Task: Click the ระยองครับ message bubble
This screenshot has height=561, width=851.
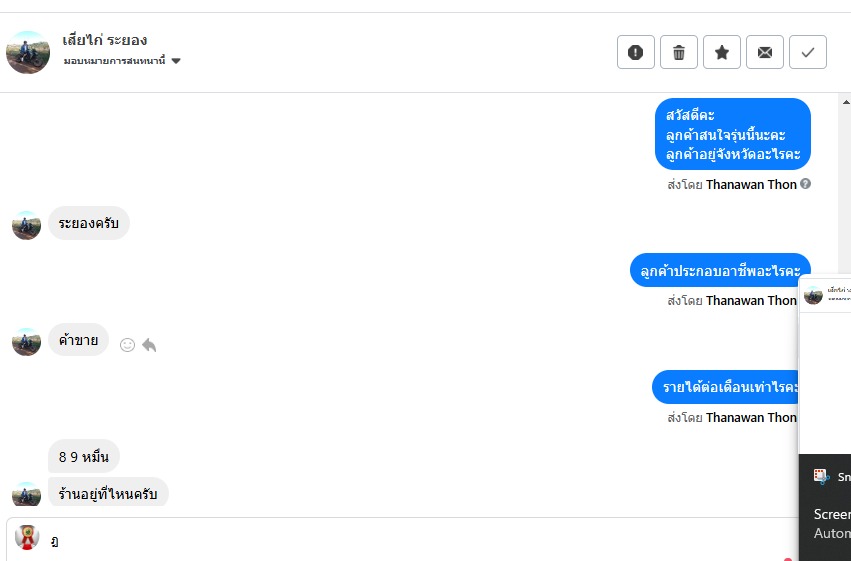Action: pos(89,223)
